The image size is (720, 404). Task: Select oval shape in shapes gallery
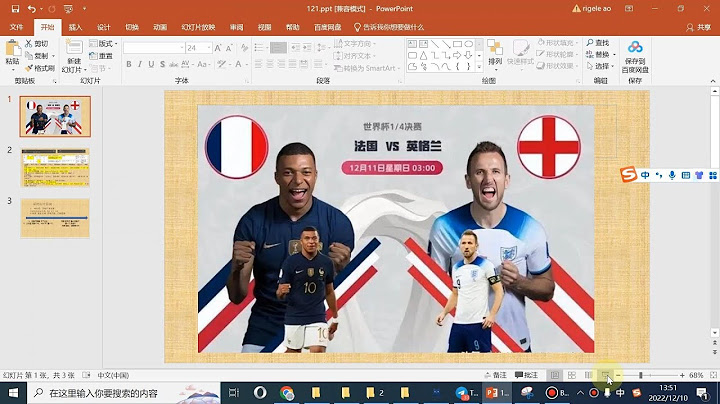point(468,44)
